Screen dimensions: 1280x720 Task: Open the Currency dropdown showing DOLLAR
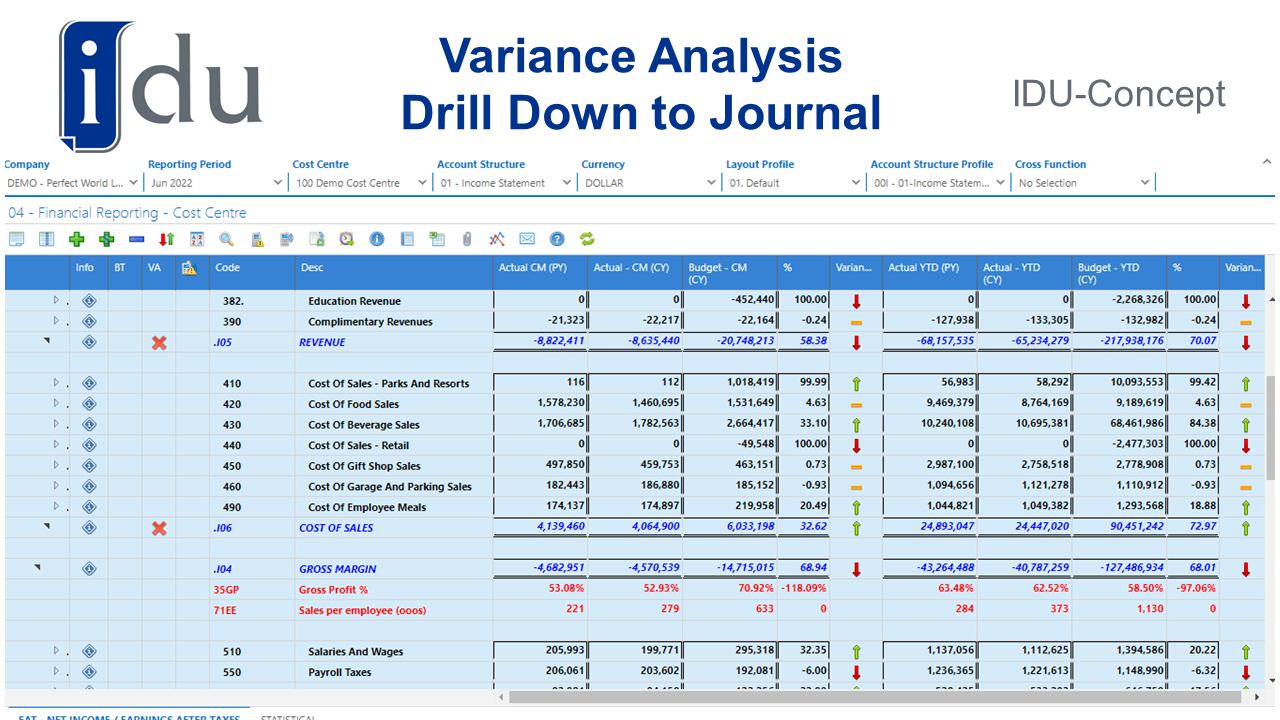click(712, 184)
